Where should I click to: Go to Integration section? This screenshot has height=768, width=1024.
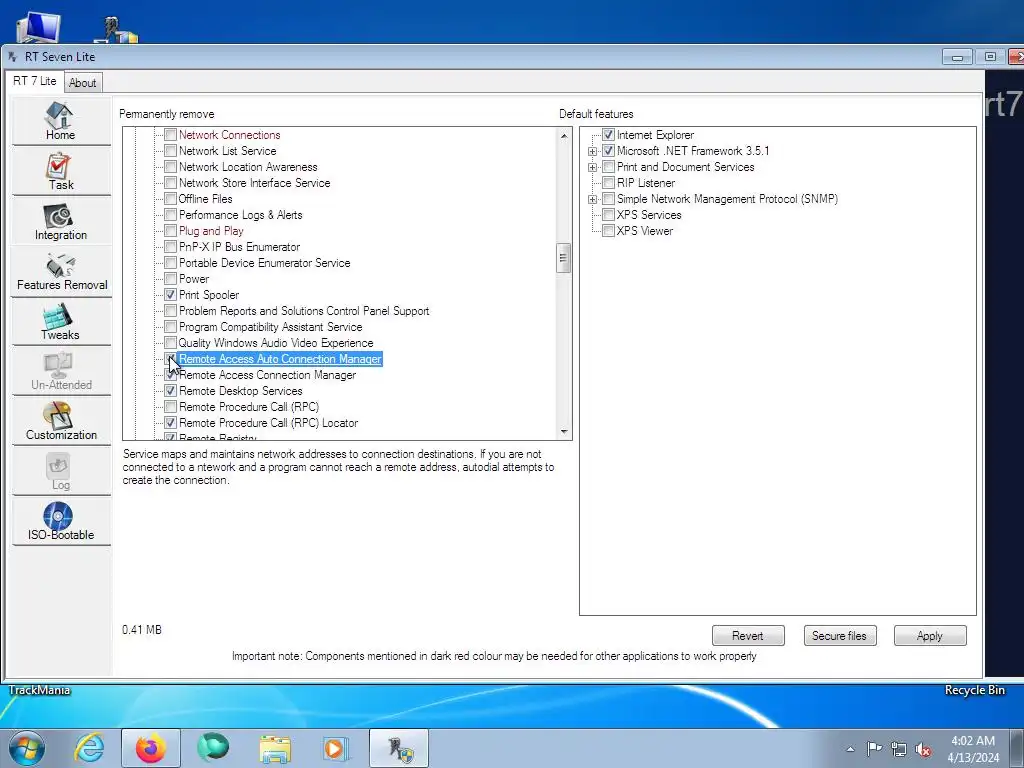click(61, 221)
